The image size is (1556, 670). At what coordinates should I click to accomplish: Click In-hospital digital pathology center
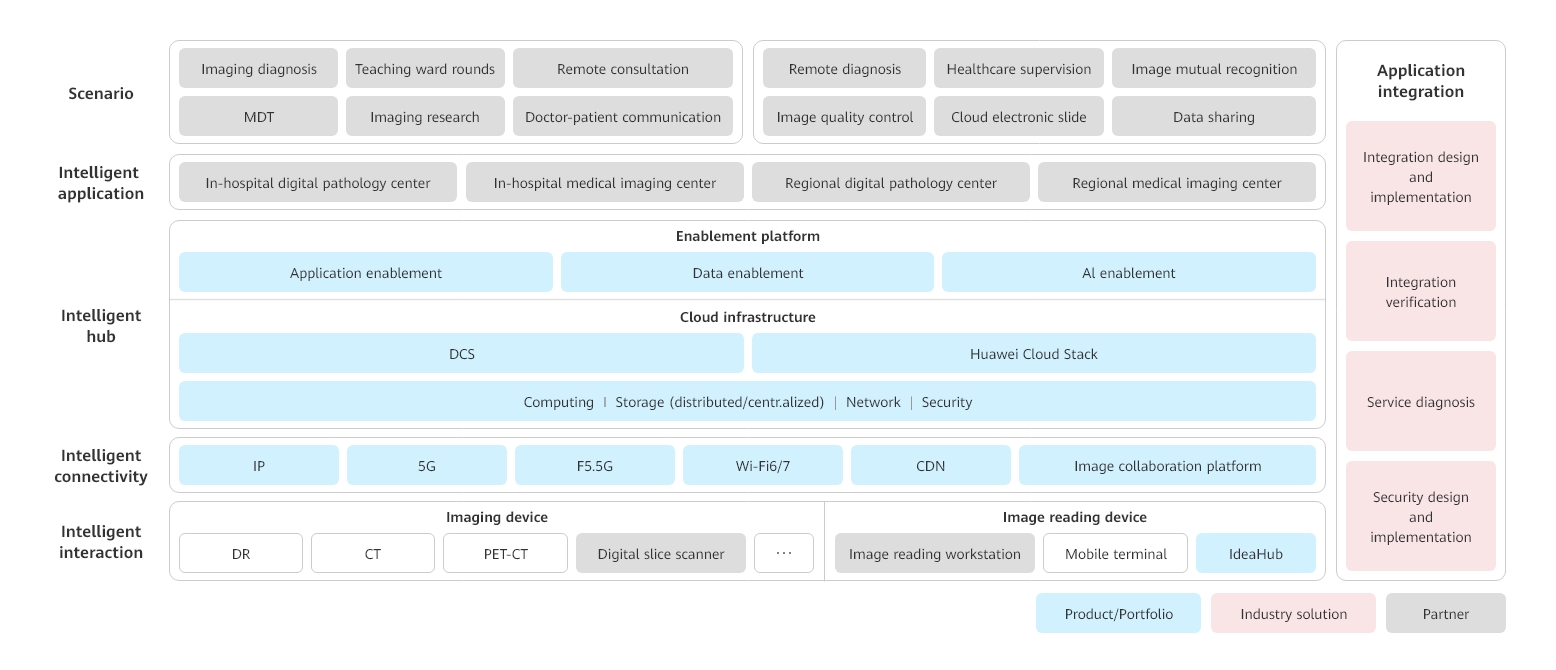point(318,183)
